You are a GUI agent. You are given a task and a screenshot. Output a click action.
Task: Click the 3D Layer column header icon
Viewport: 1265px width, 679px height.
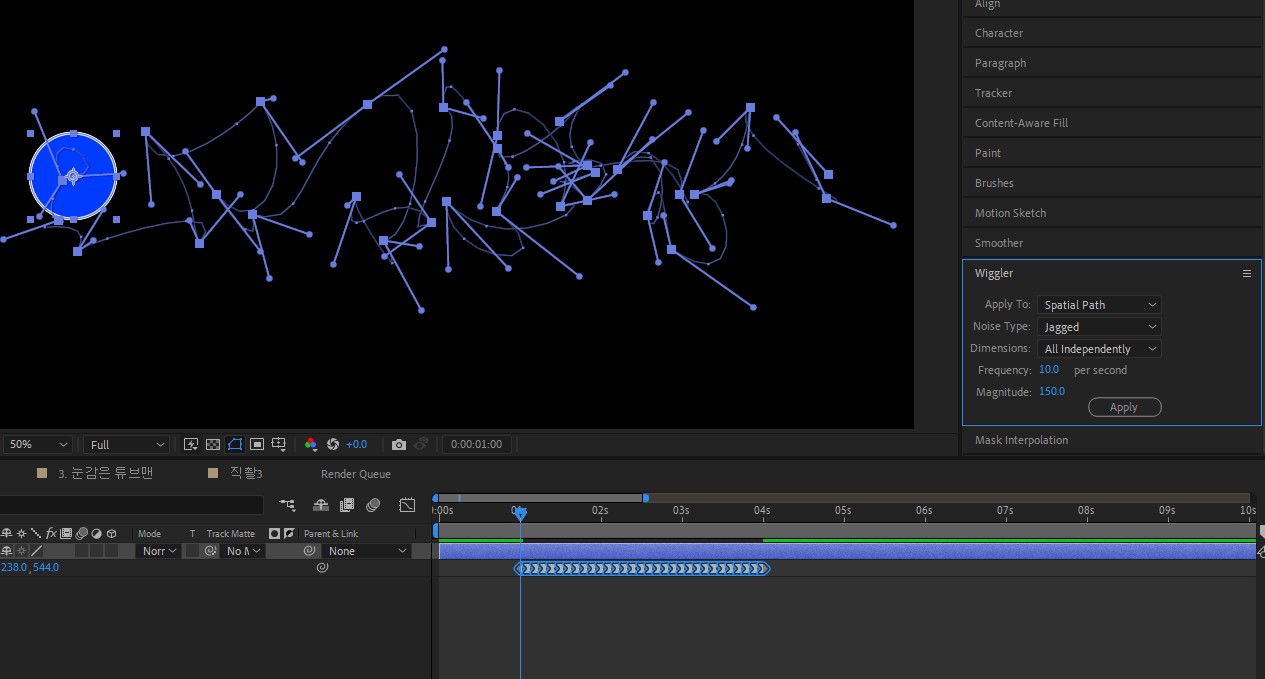tap(111, 533)
